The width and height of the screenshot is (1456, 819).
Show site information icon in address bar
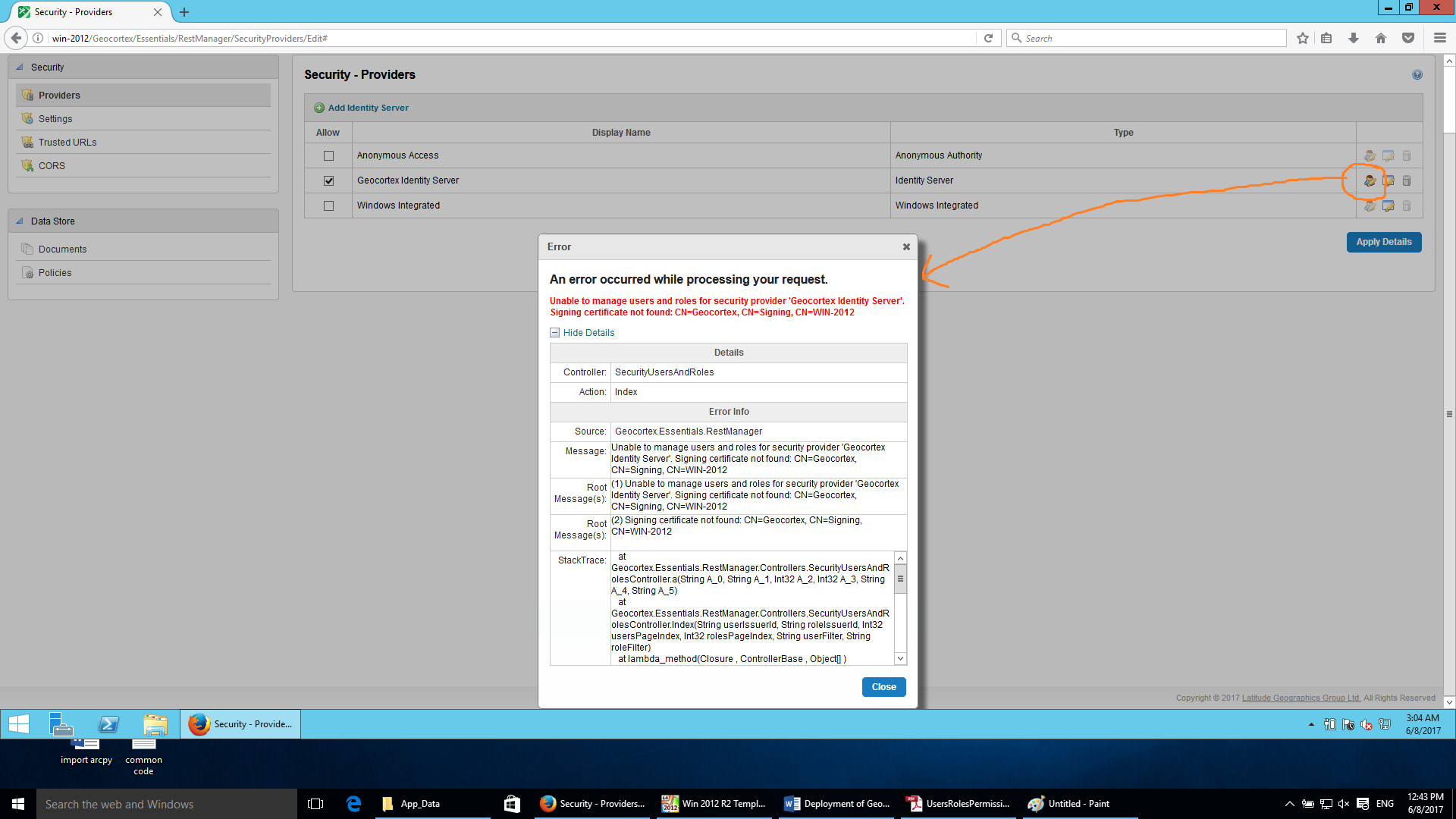[x=38, y=38]
